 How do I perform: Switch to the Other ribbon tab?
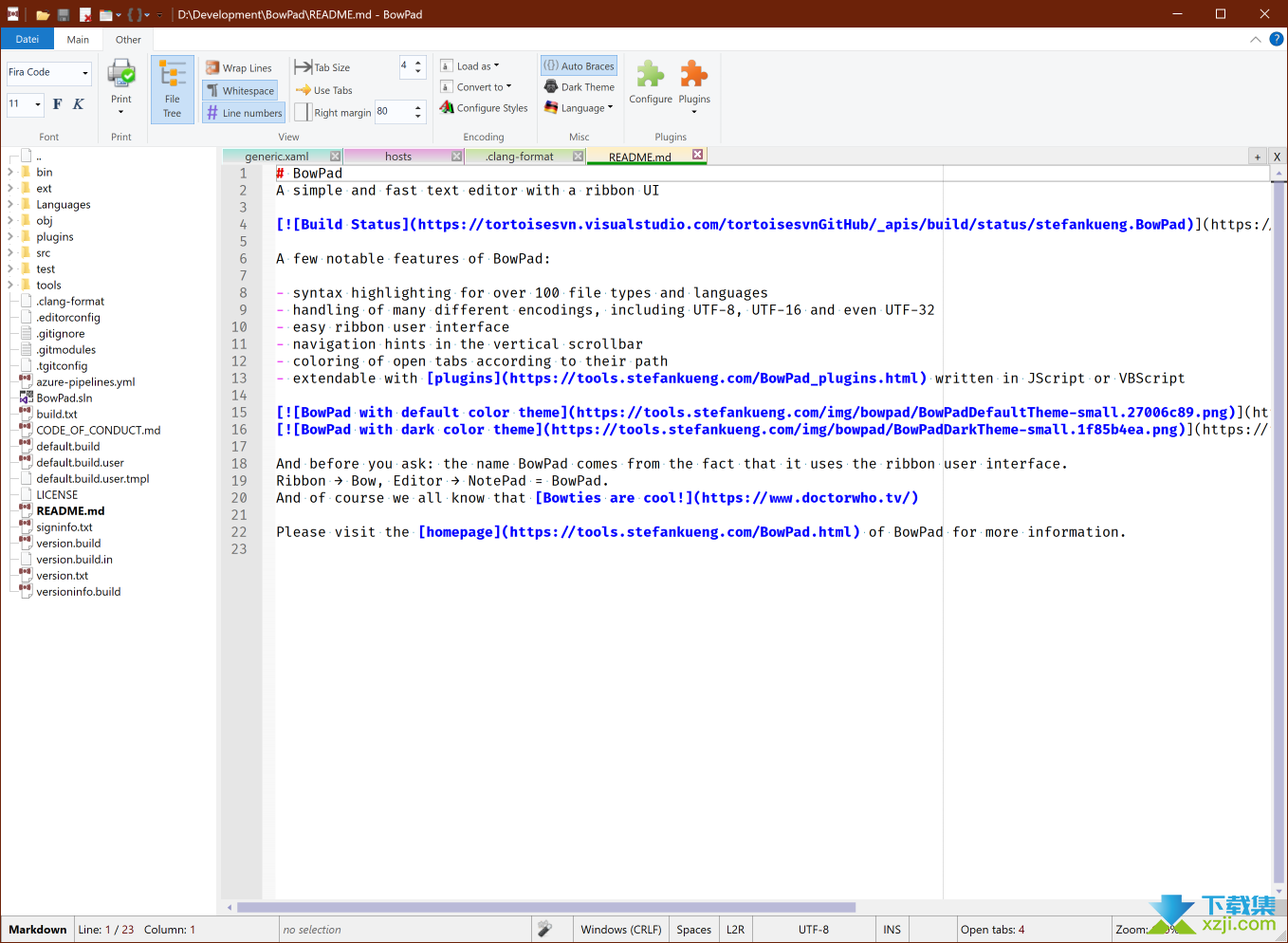pos(128,40)
